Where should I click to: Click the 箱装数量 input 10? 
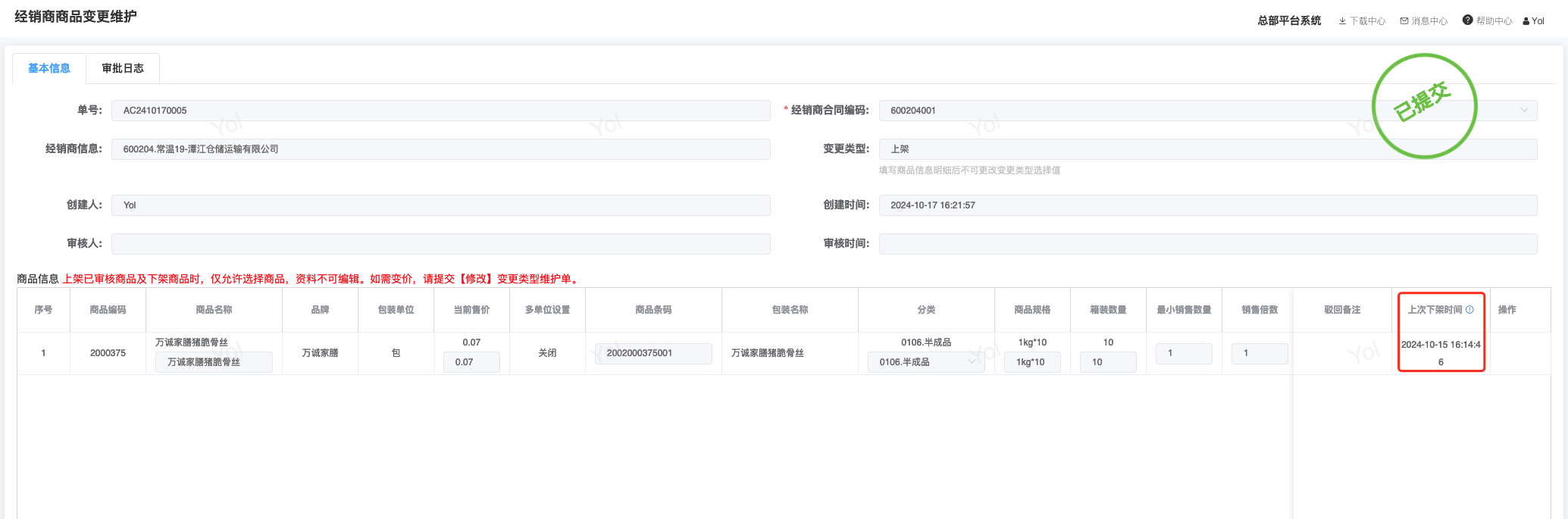pos(1108,362)
